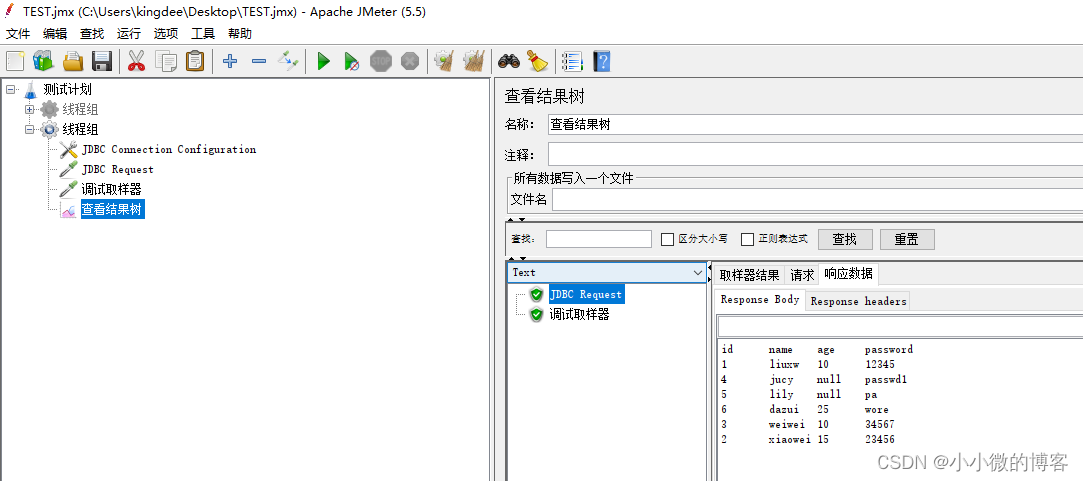Screen dimensions: 1083x481
Task: Select 调试取样器 in test plan tree
Action: point(111,189)
